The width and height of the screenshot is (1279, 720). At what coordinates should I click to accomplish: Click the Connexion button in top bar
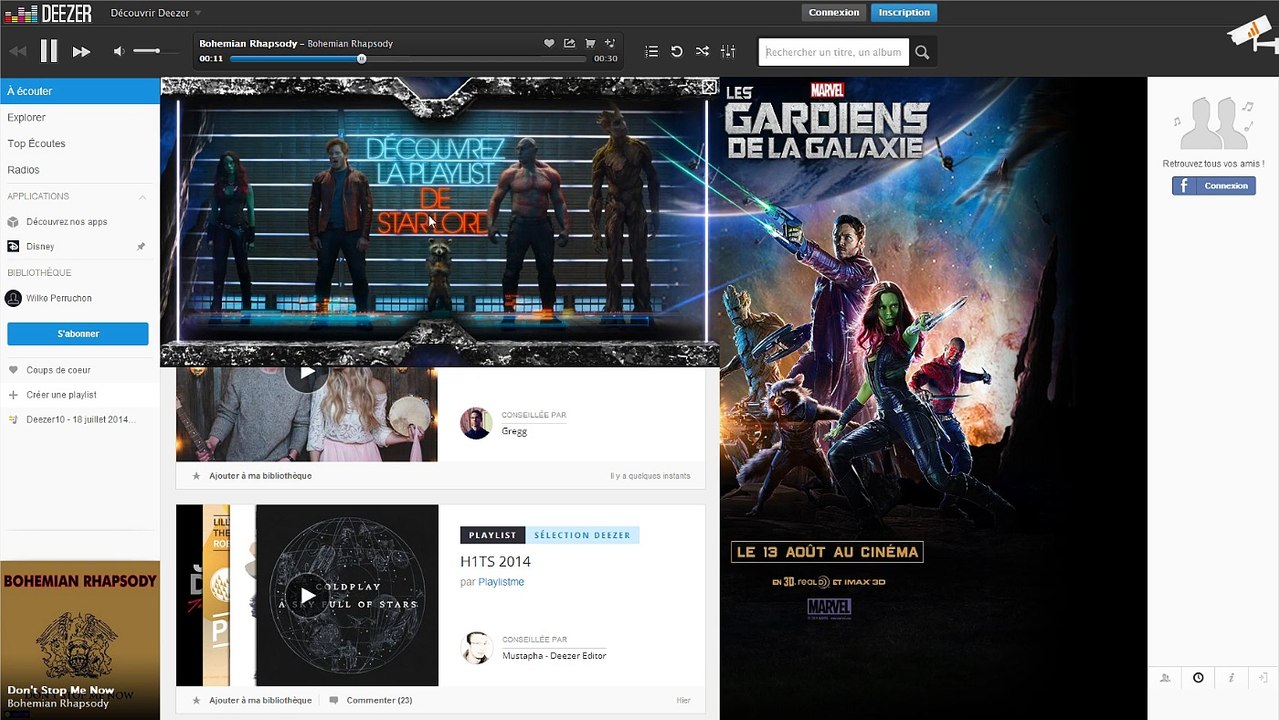[834, 12]
